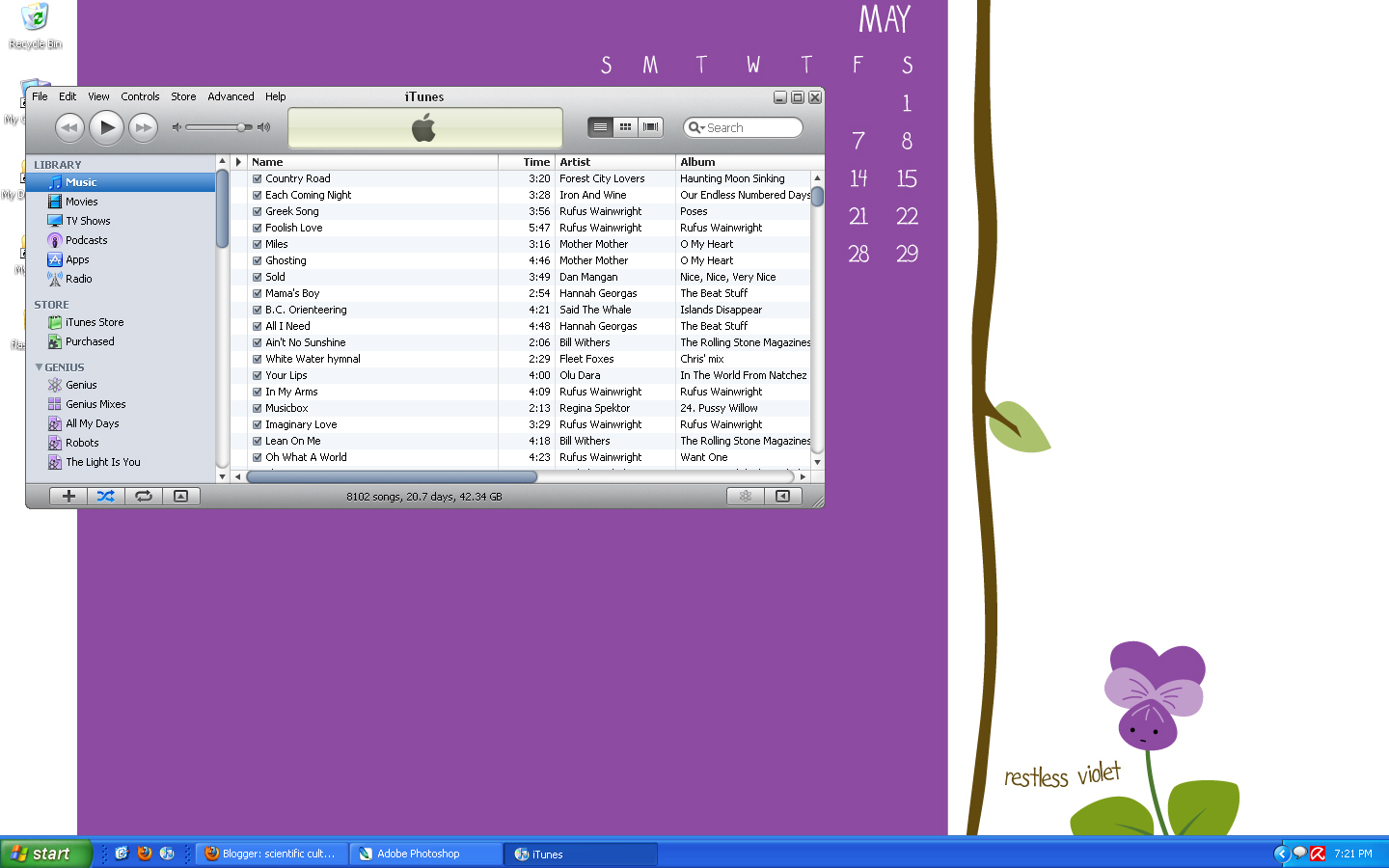Click the previous track rewind button
1389x868 pixels.
[69, 127]
